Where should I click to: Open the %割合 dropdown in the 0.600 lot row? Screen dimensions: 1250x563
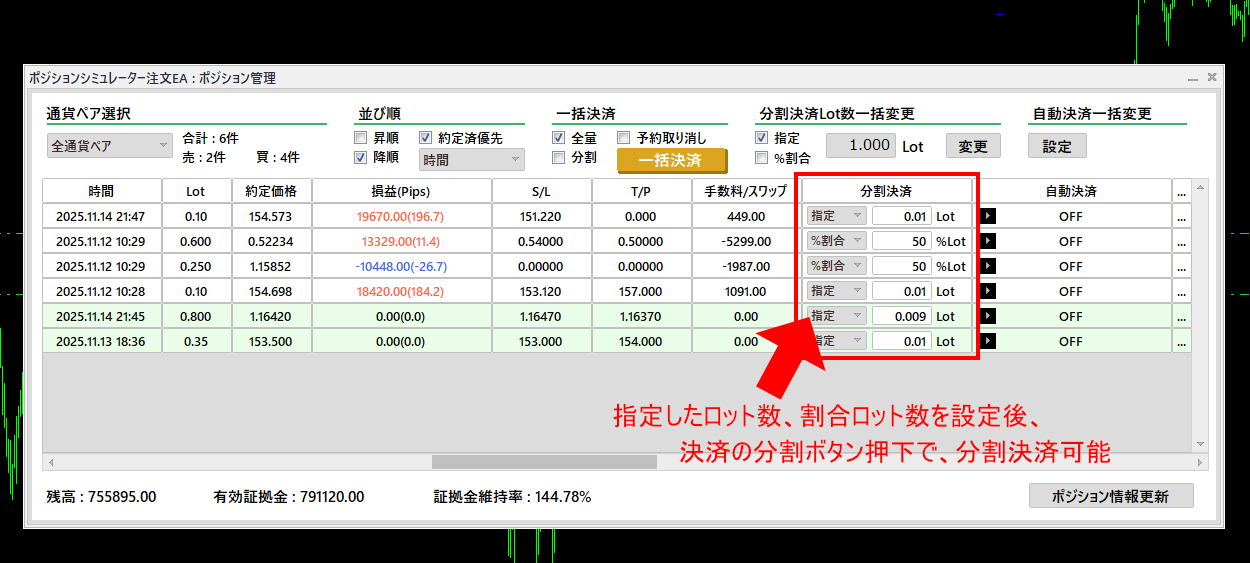pos(836,241)
